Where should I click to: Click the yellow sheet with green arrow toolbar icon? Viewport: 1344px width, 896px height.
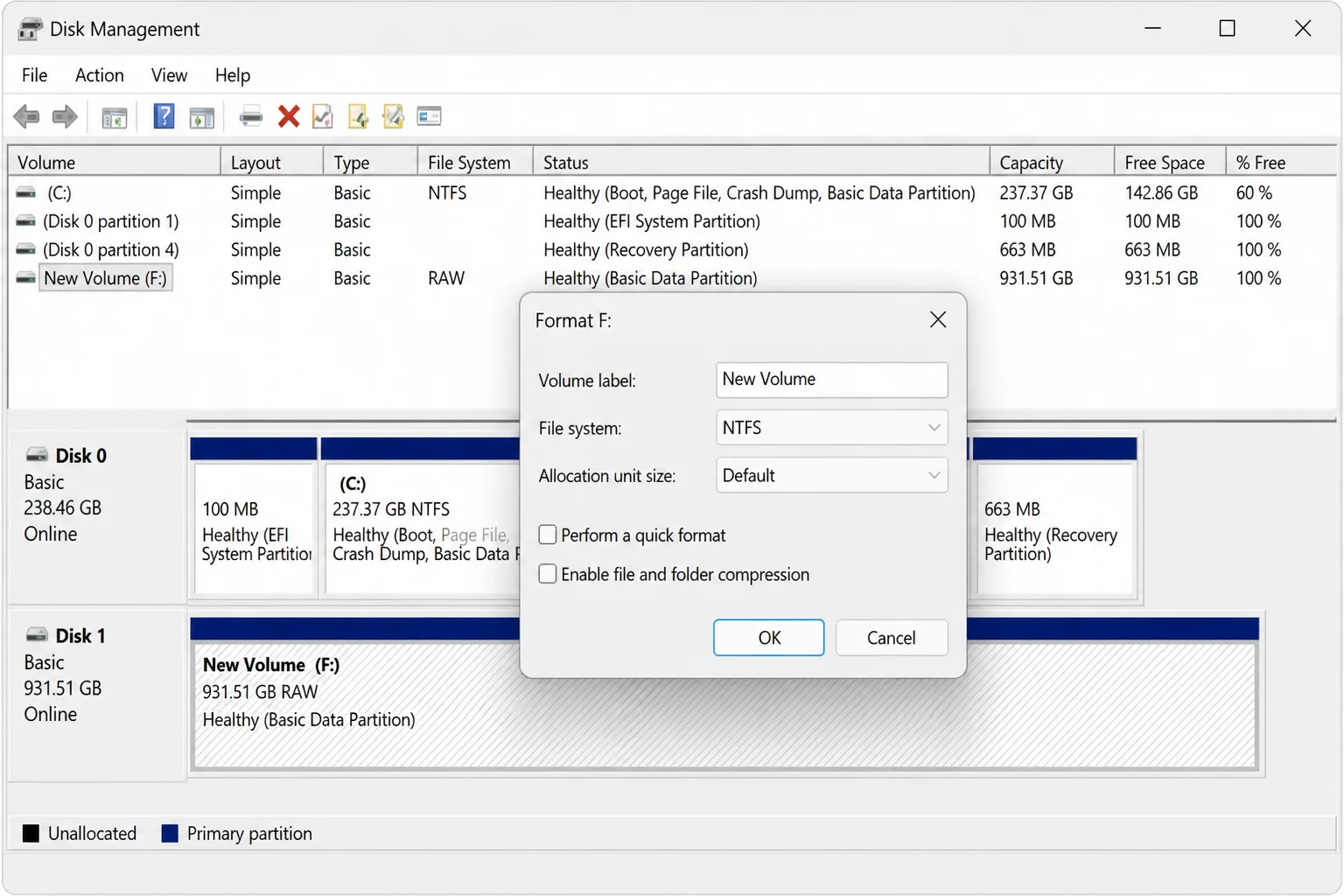click(359, 116)
